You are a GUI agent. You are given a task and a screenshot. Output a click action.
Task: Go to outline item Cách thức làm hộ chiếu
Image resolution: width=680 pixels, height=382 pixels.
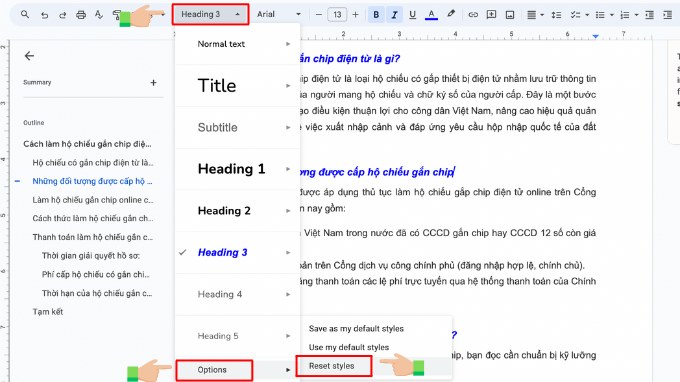(93, 218)
